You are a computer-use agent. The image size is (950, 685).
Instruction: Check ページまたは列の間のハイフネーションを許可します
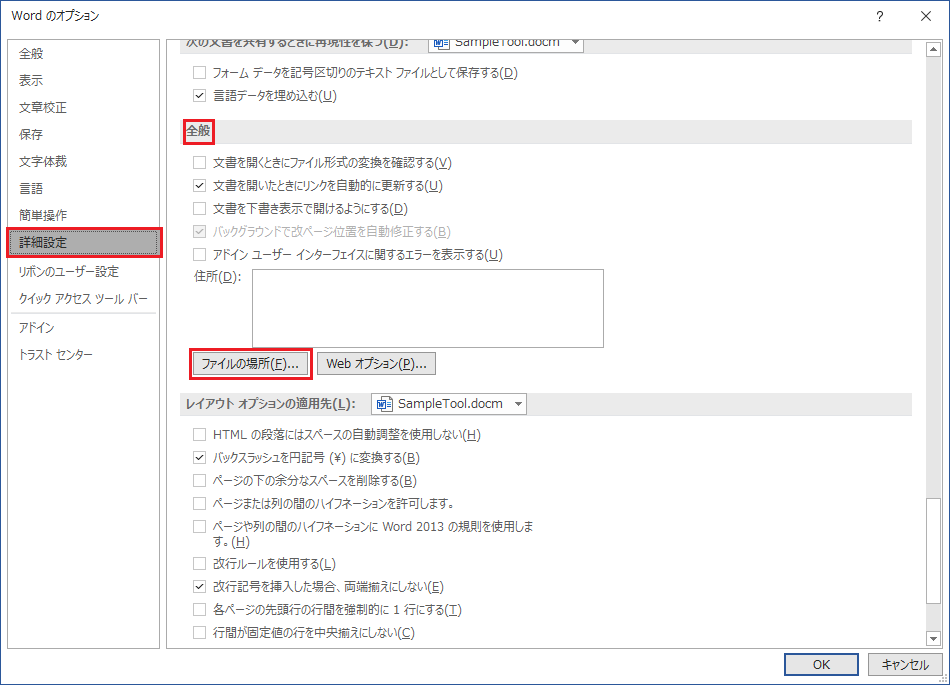click(199, 503)
